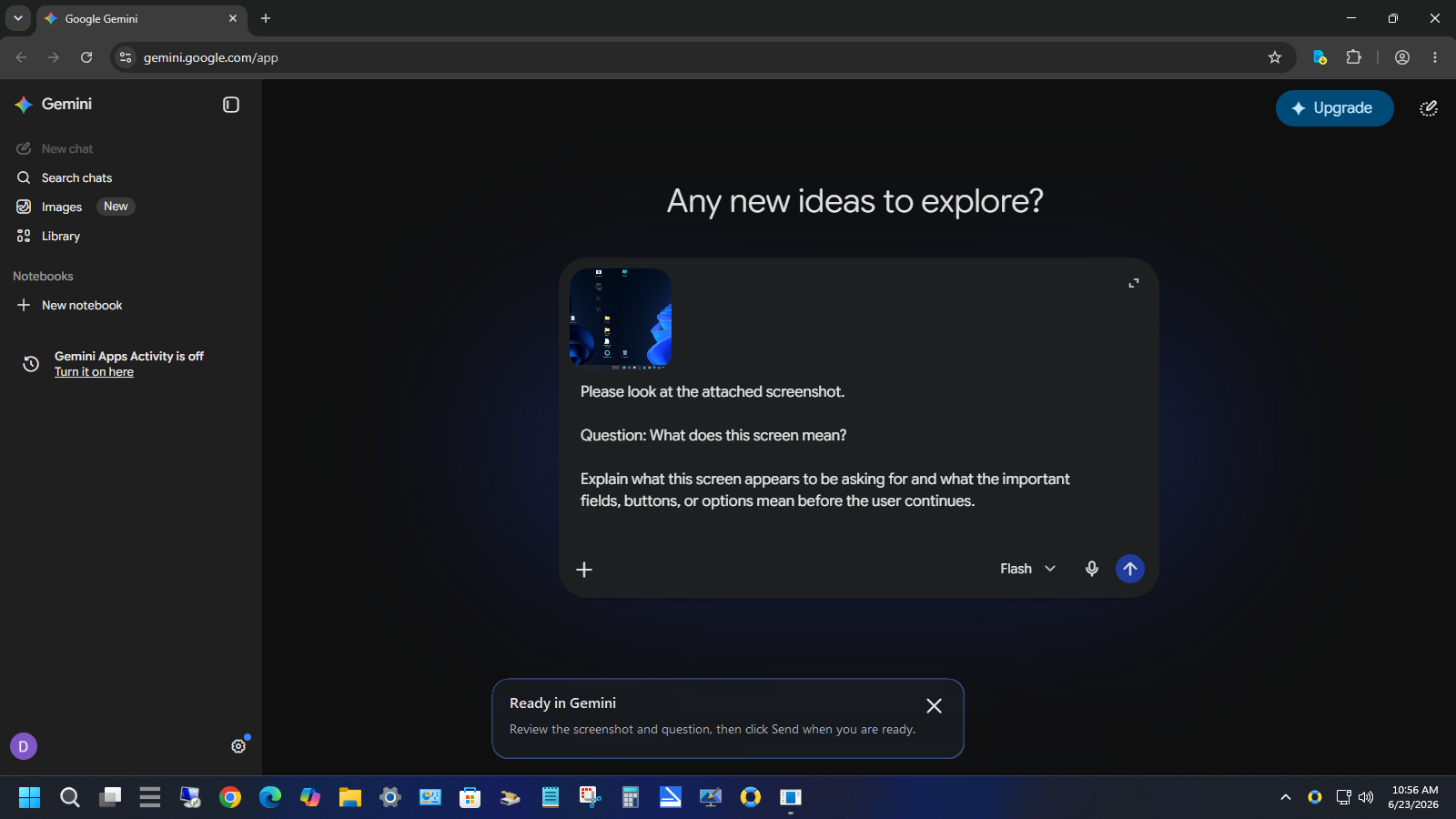Open Gemini settings gear

pyautogui.click(x=238, y=746)
